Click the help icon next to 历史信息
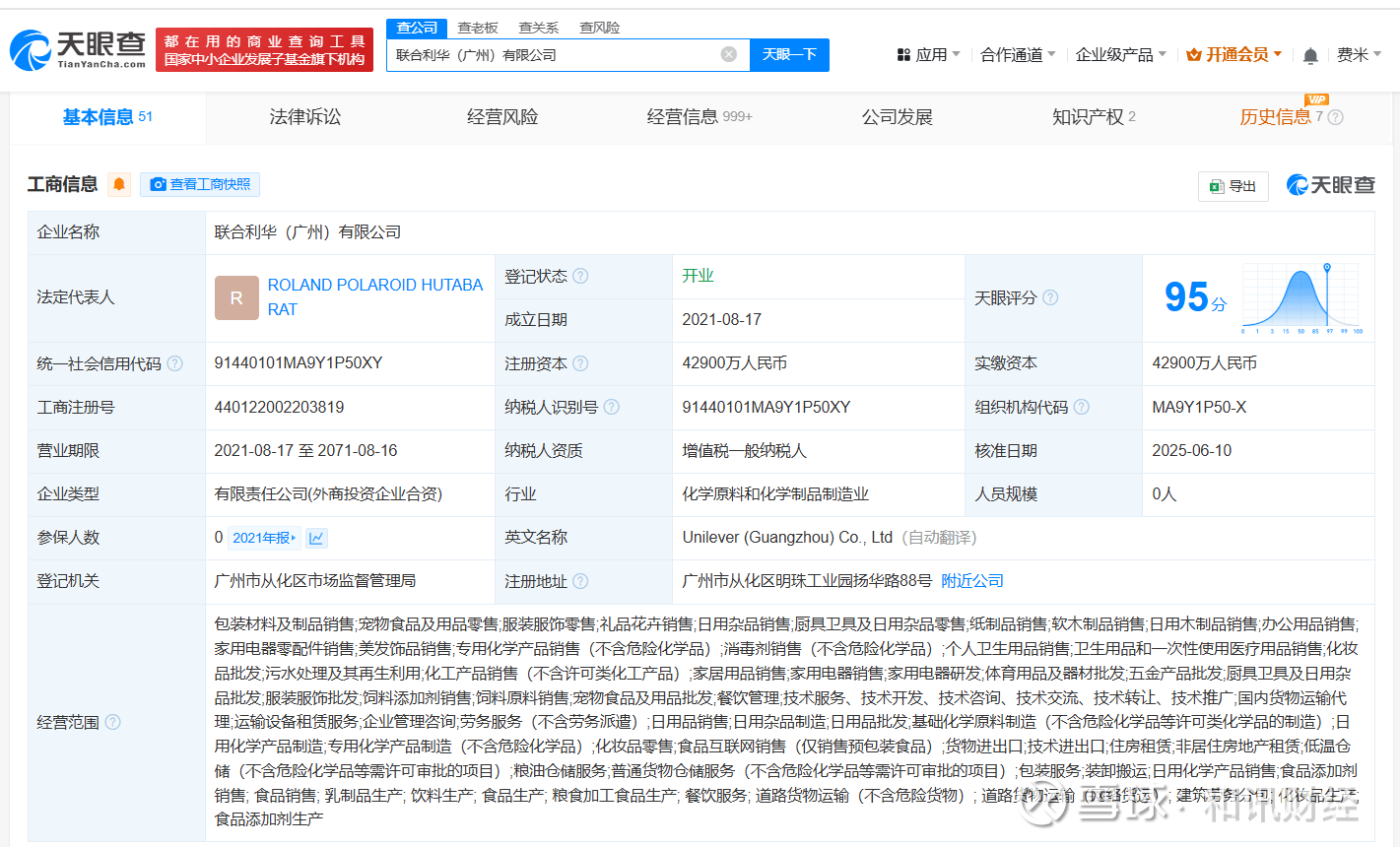Screen dimensions: 1400x847 [x=1335, y=117]
